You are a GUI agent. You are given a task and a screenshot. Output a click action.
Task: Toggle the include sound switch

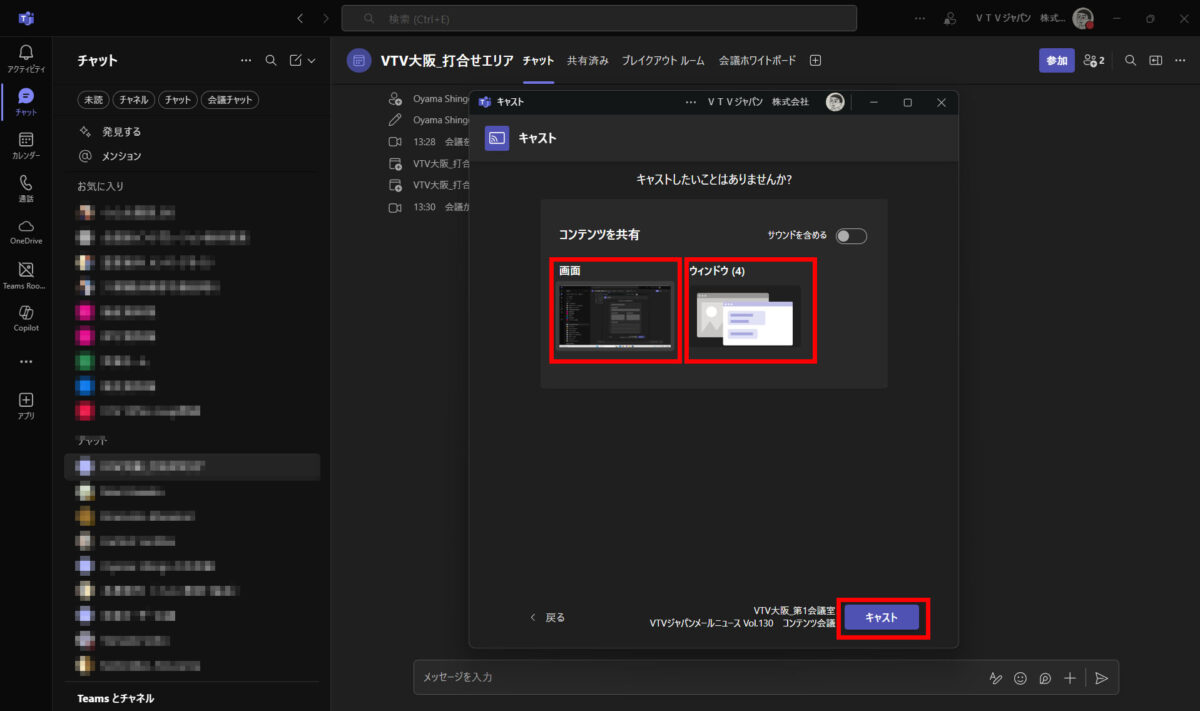[x=851, y=236]
